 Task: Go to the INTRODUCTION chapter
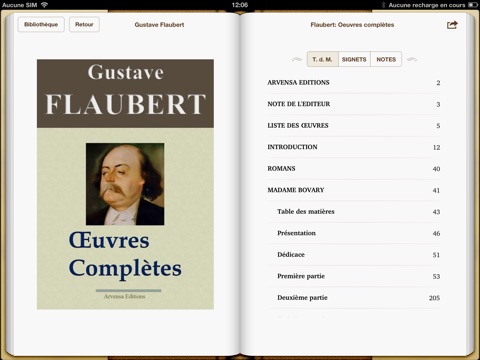coord(354,147)
